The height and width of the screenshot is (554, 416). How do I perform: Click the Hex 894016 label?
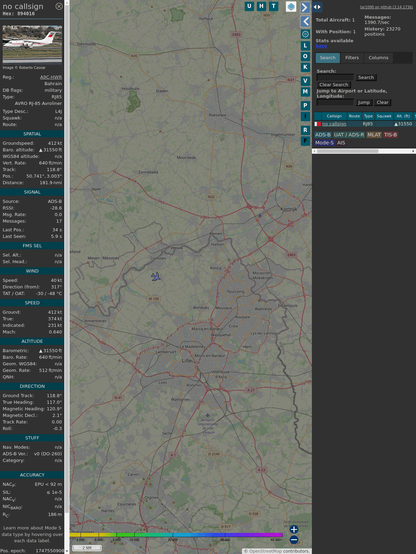pos(19,14)
